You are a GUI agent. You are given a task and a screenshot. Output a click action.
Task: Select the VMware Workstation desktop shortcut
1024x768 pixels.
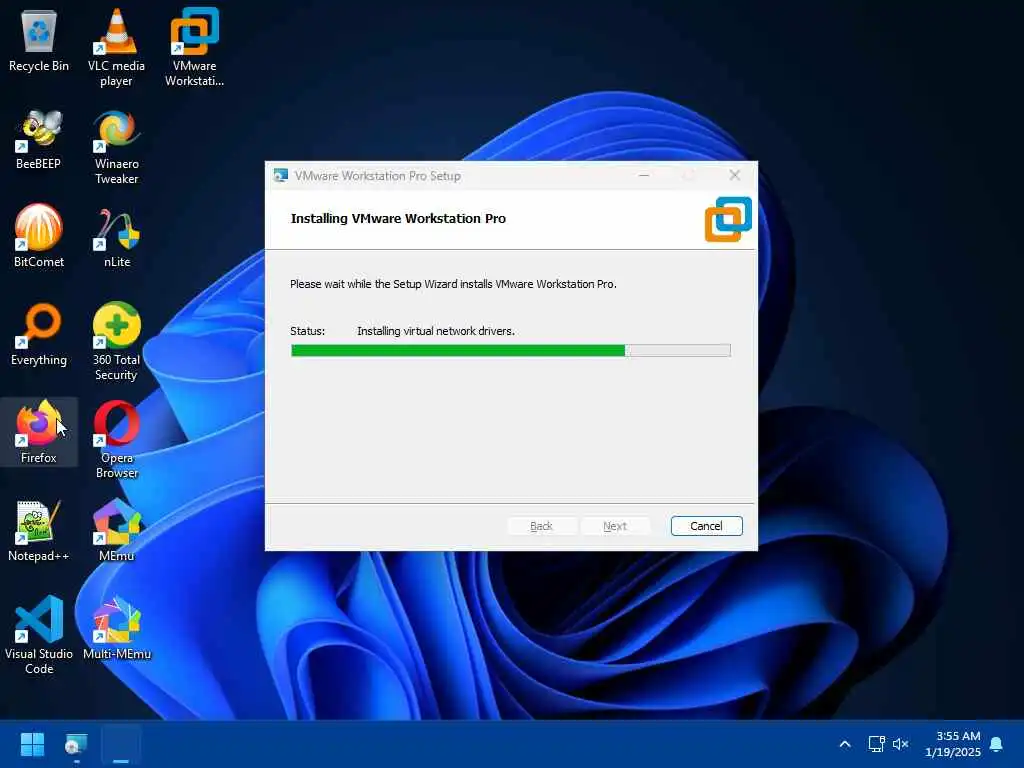click(195, 47)
